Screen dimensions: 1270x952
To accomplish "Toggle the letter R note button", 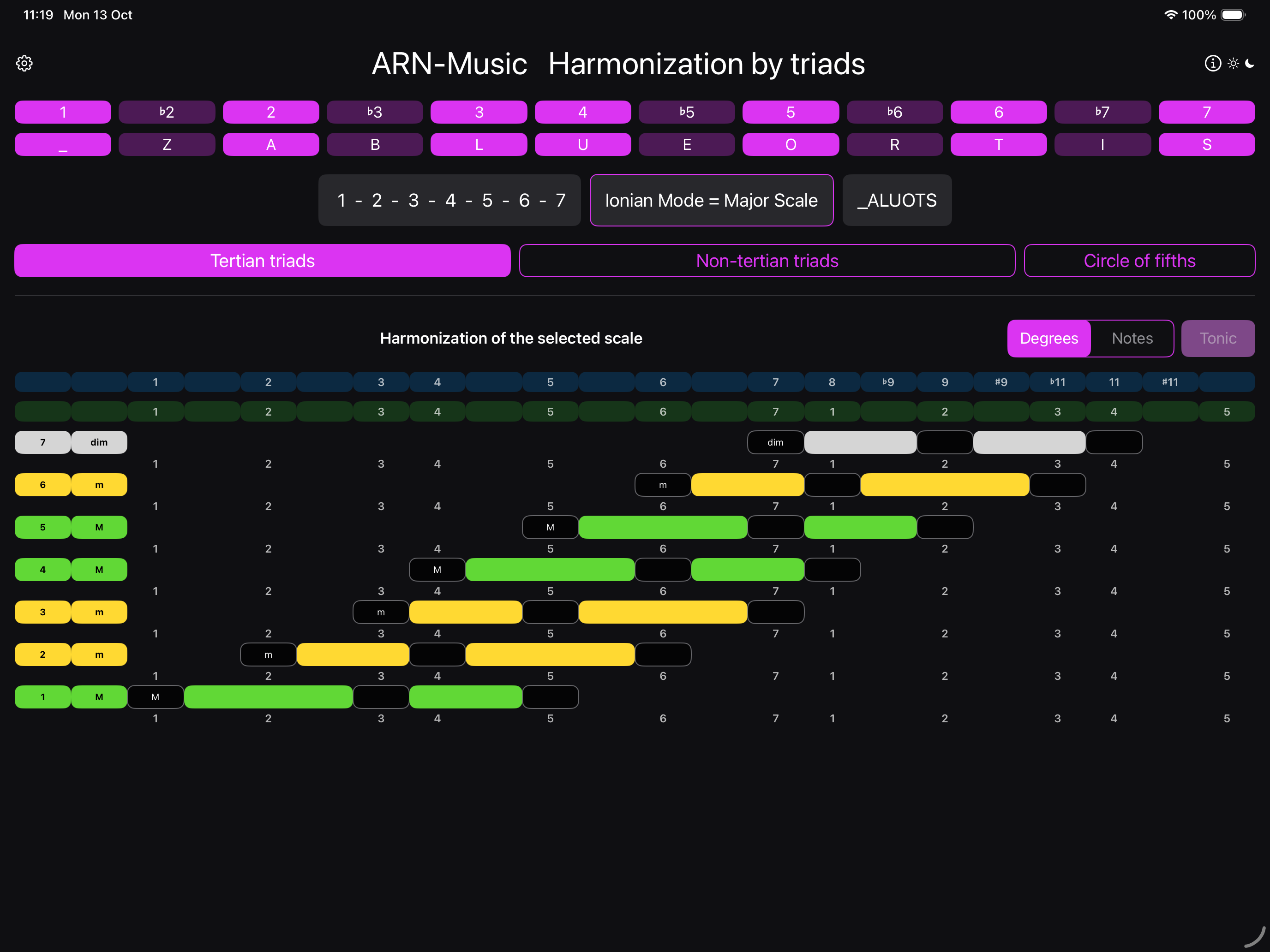I will pos(894,145).
